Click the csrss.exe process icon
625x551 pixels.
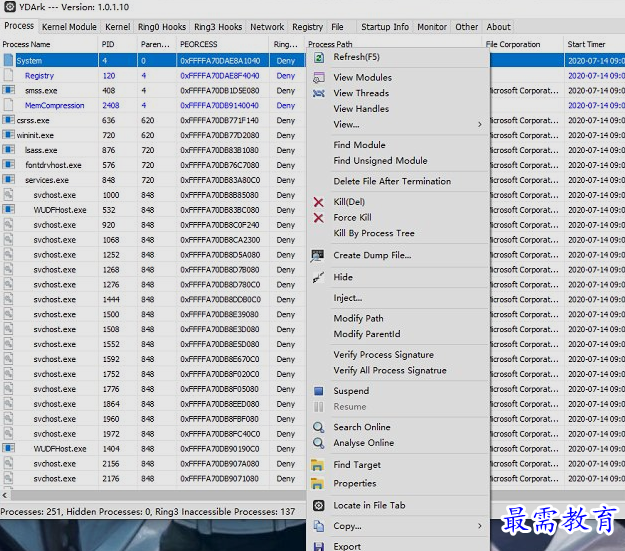(x=8, y=120)
